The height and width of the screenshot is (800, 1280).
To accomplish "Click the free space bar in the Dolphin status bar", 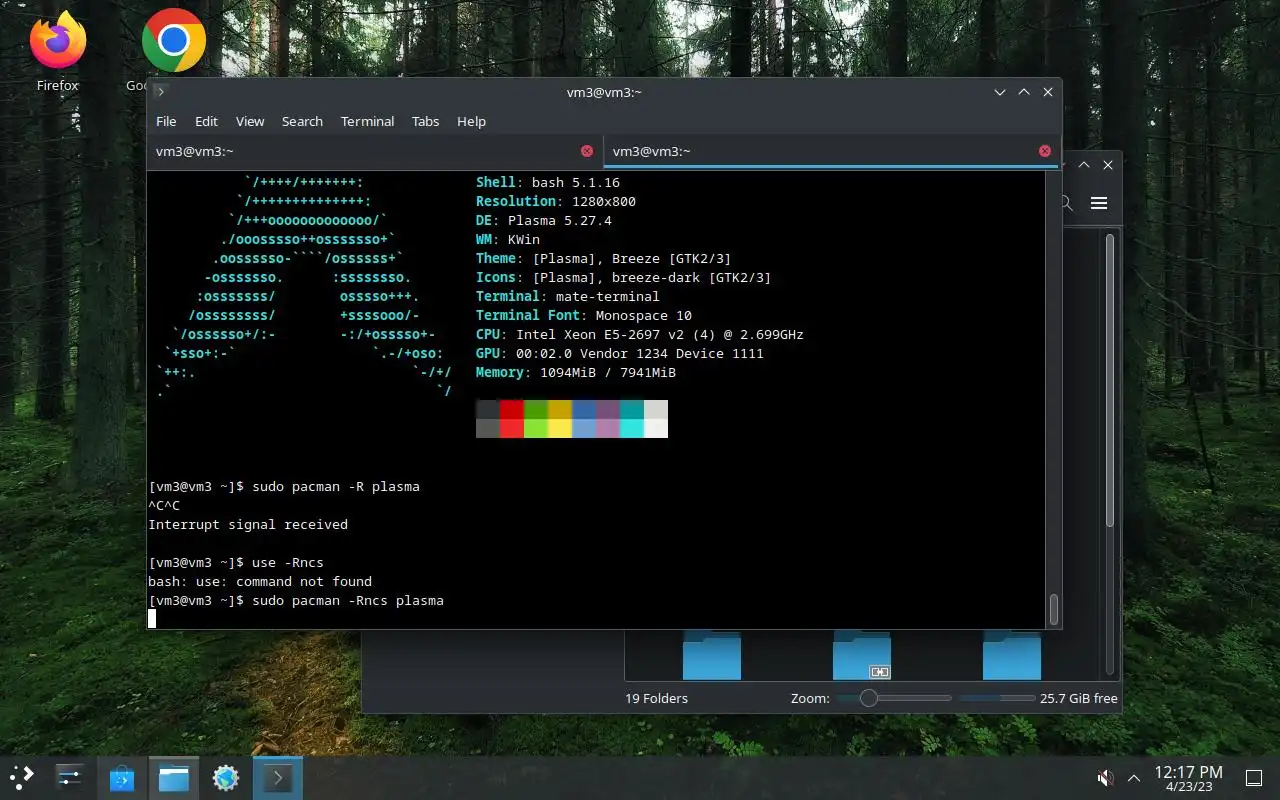I will point(997,698).
